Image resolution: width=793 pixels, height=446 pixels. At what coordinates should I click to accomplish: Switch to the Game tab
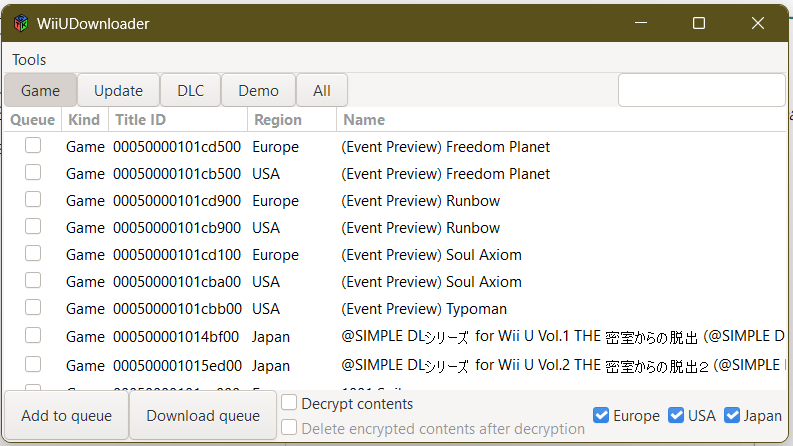[40, 91]
